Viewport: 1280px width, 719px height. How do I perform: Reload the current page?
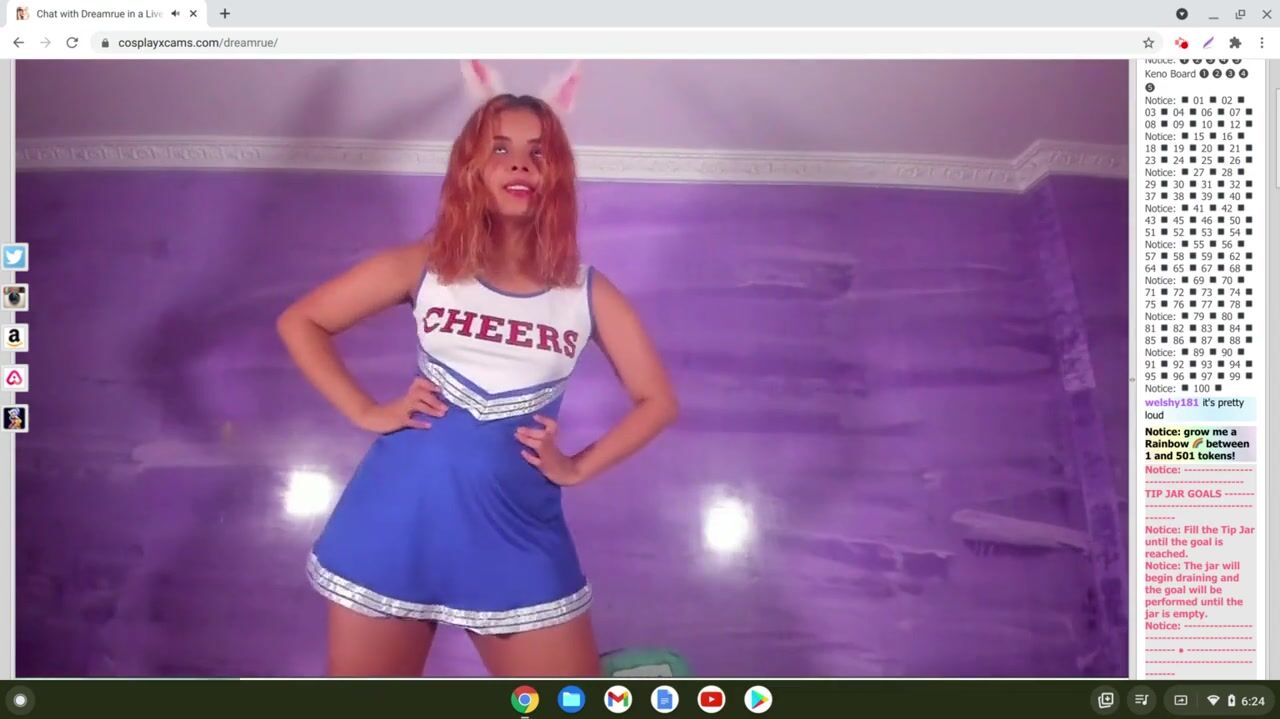coord(72,43)
